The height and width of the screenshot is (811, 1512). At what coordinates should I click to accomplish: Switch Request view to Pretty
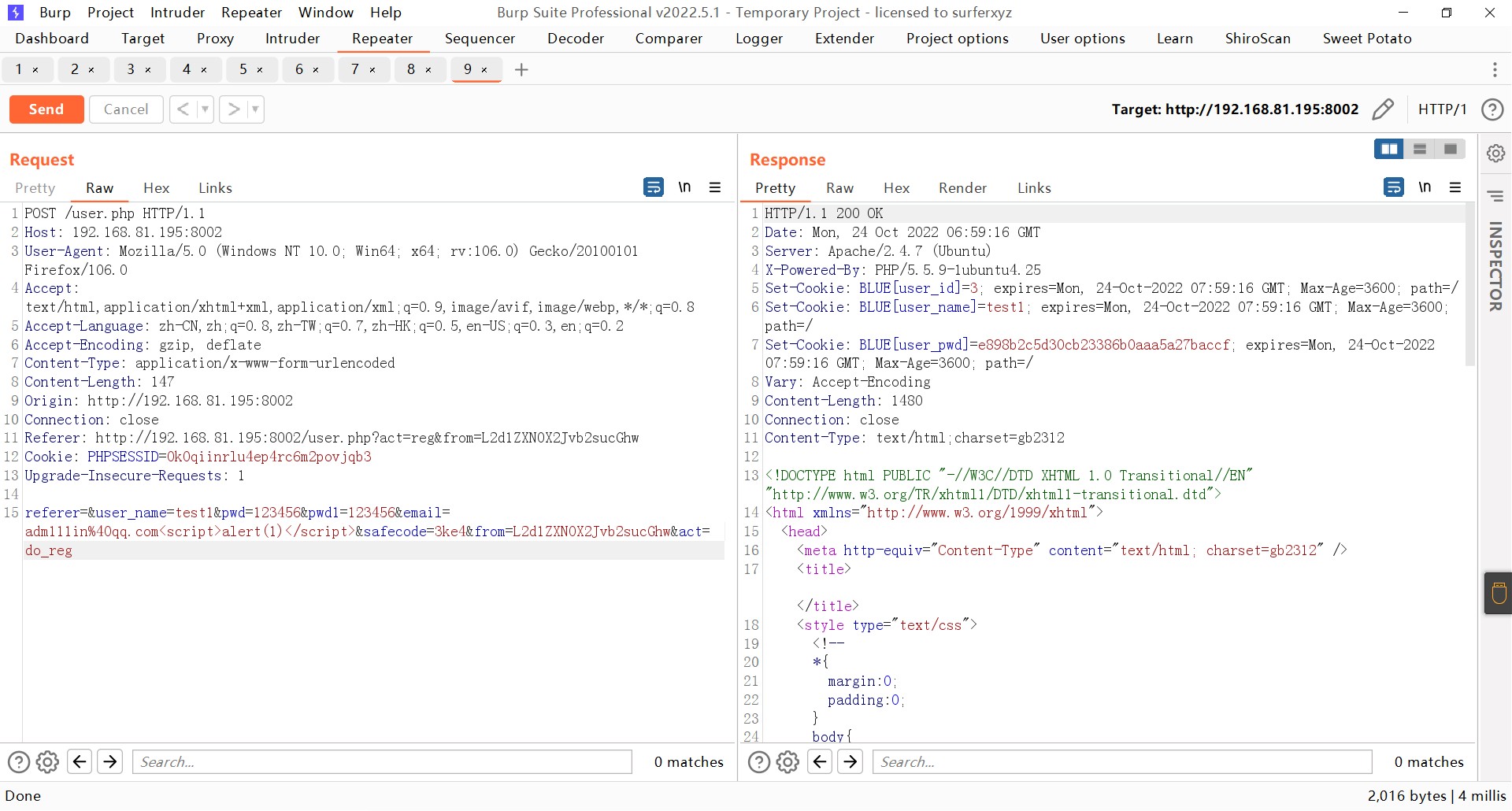point(35,188)
